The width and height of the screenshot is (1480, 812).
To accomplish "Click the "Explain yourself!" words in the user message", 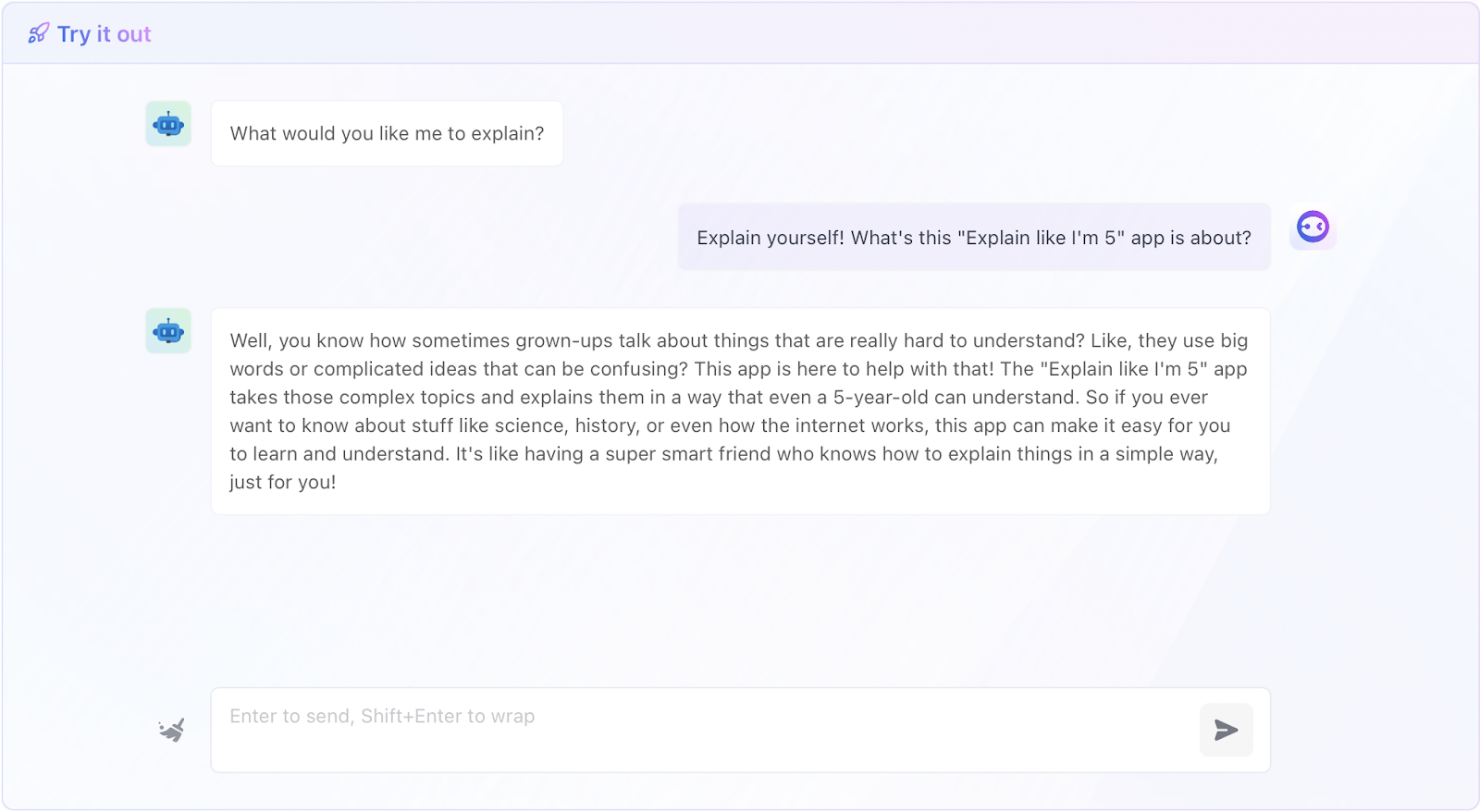I will 771,238.
